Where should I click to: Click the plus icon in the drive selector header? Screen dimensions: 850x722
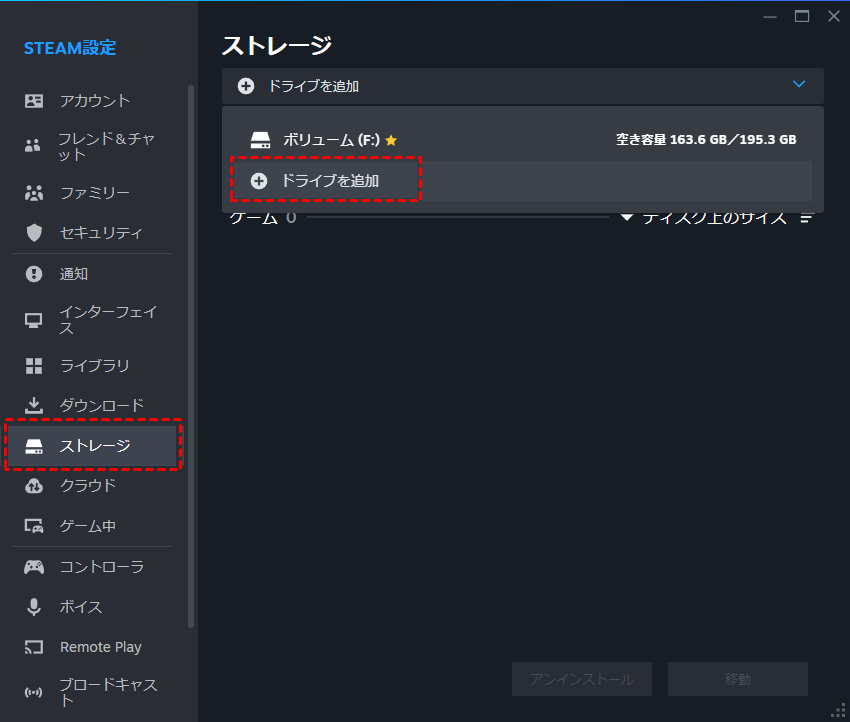pyautogui.click(x=246, y=86)
